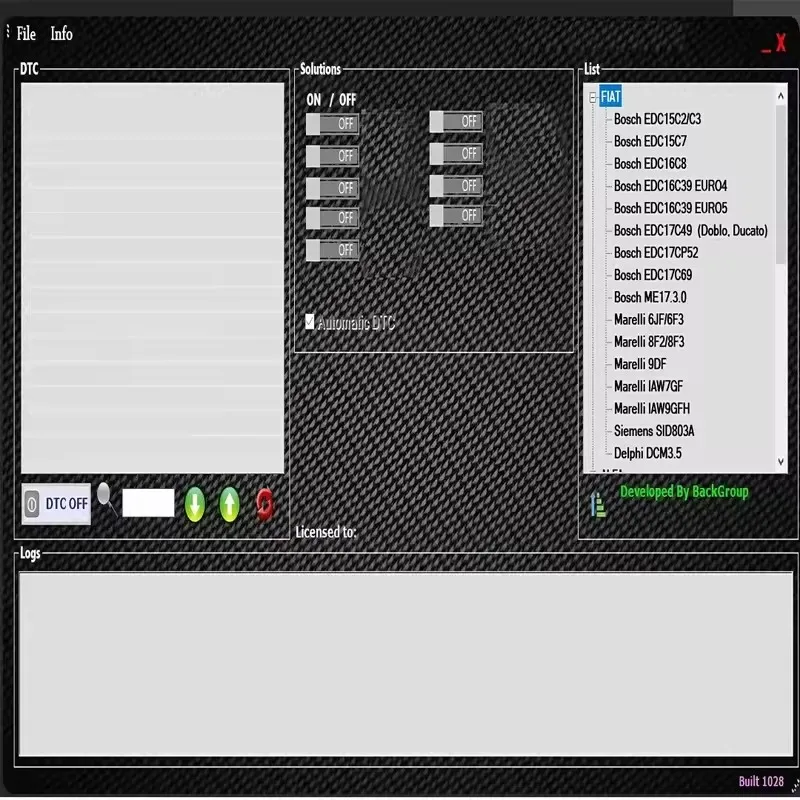The width and height of the screenshot is (800, 800).
Task: Select Marelli 9DF entry
Action: click(640, 364)
